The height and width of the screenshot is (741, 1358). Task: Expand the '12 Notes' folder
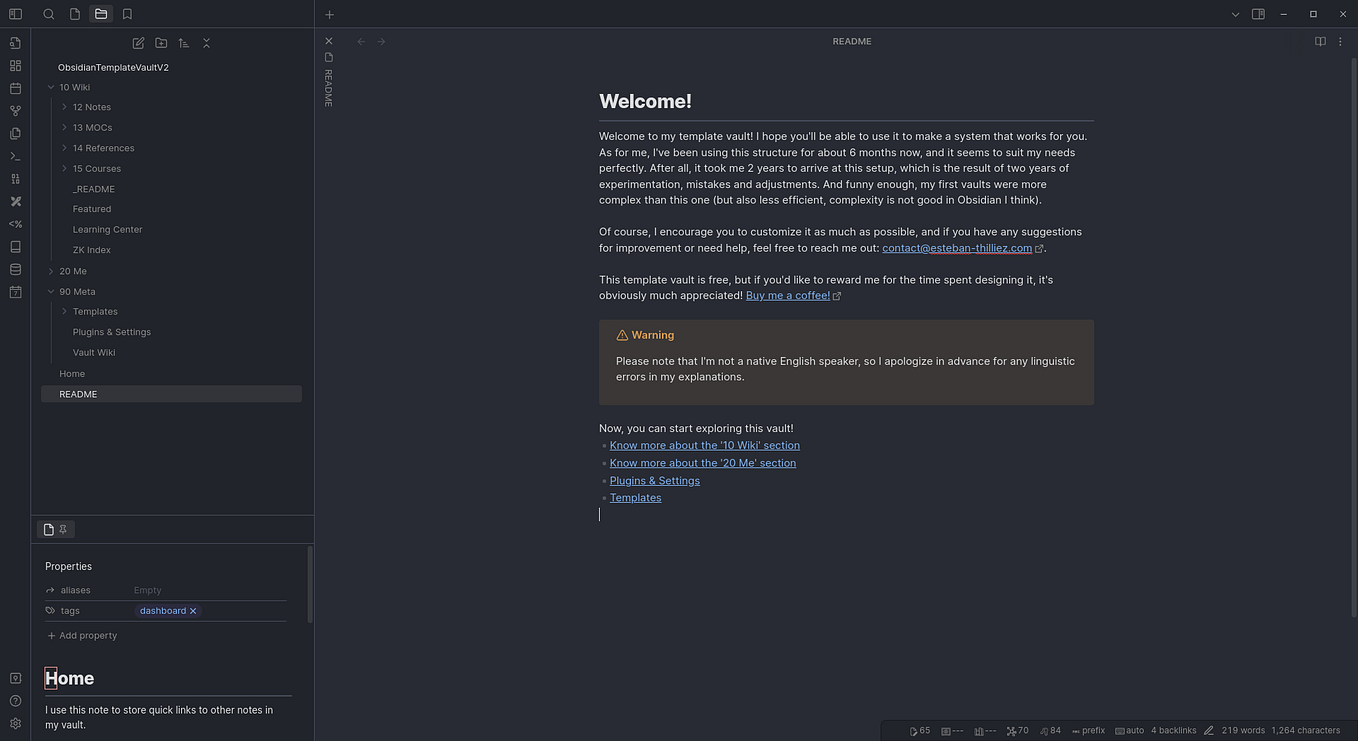coord(64,107)
